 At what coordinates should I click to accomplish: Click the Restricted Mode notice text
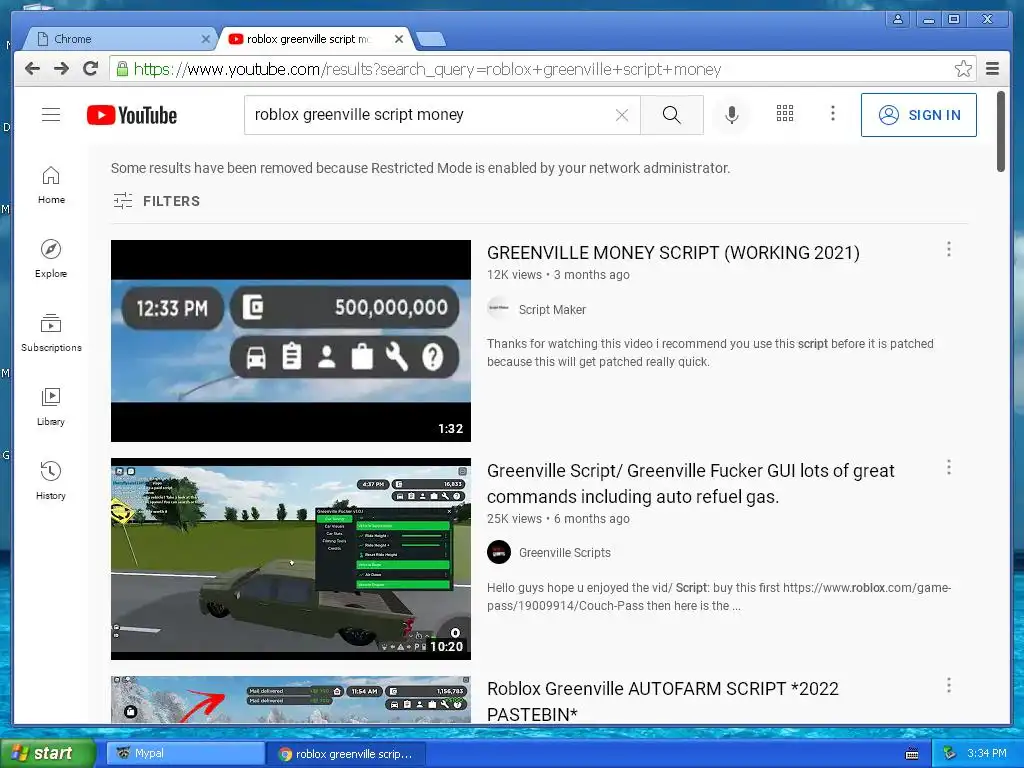coord(421,168)
